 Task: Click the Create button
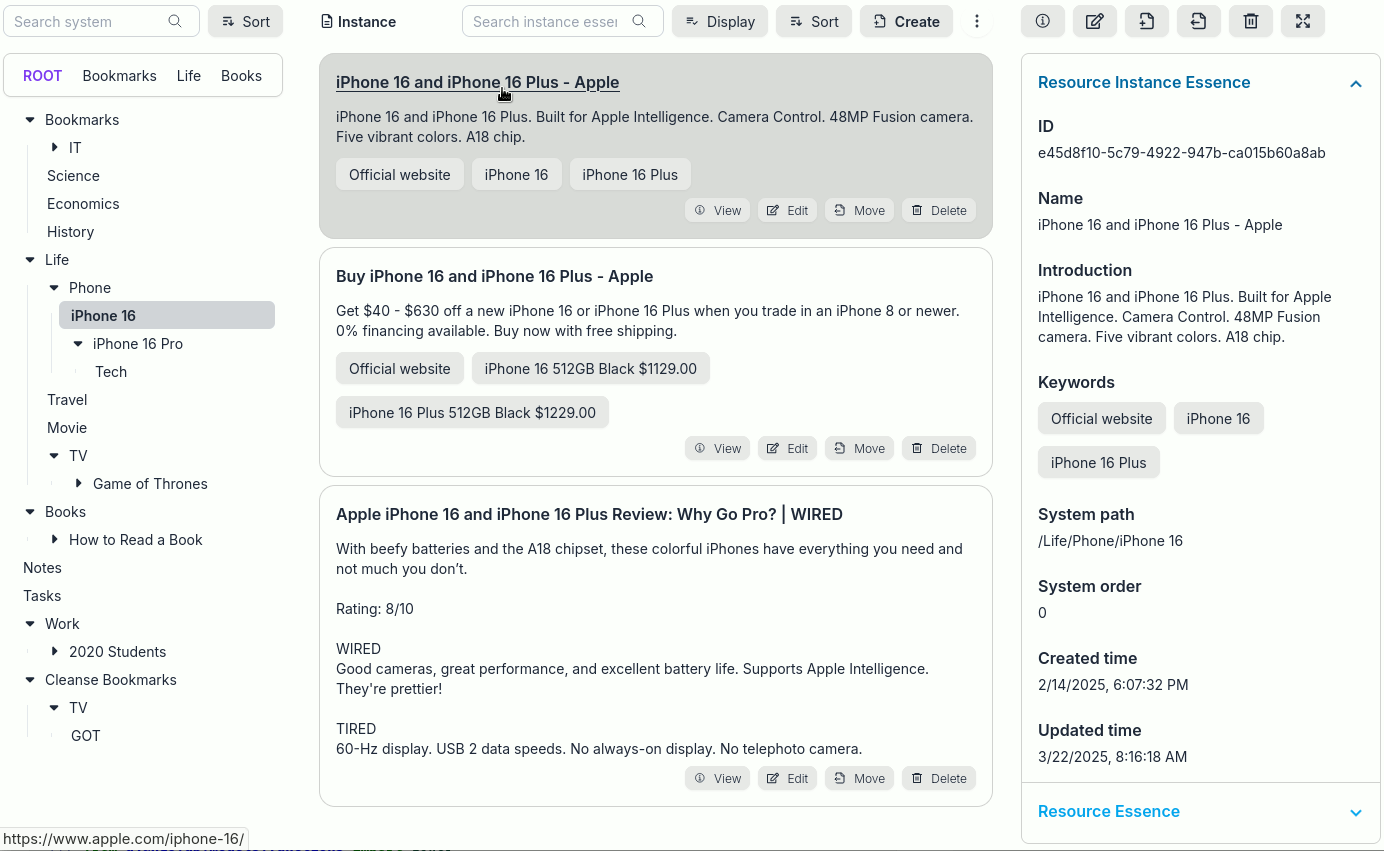point(906,21)
